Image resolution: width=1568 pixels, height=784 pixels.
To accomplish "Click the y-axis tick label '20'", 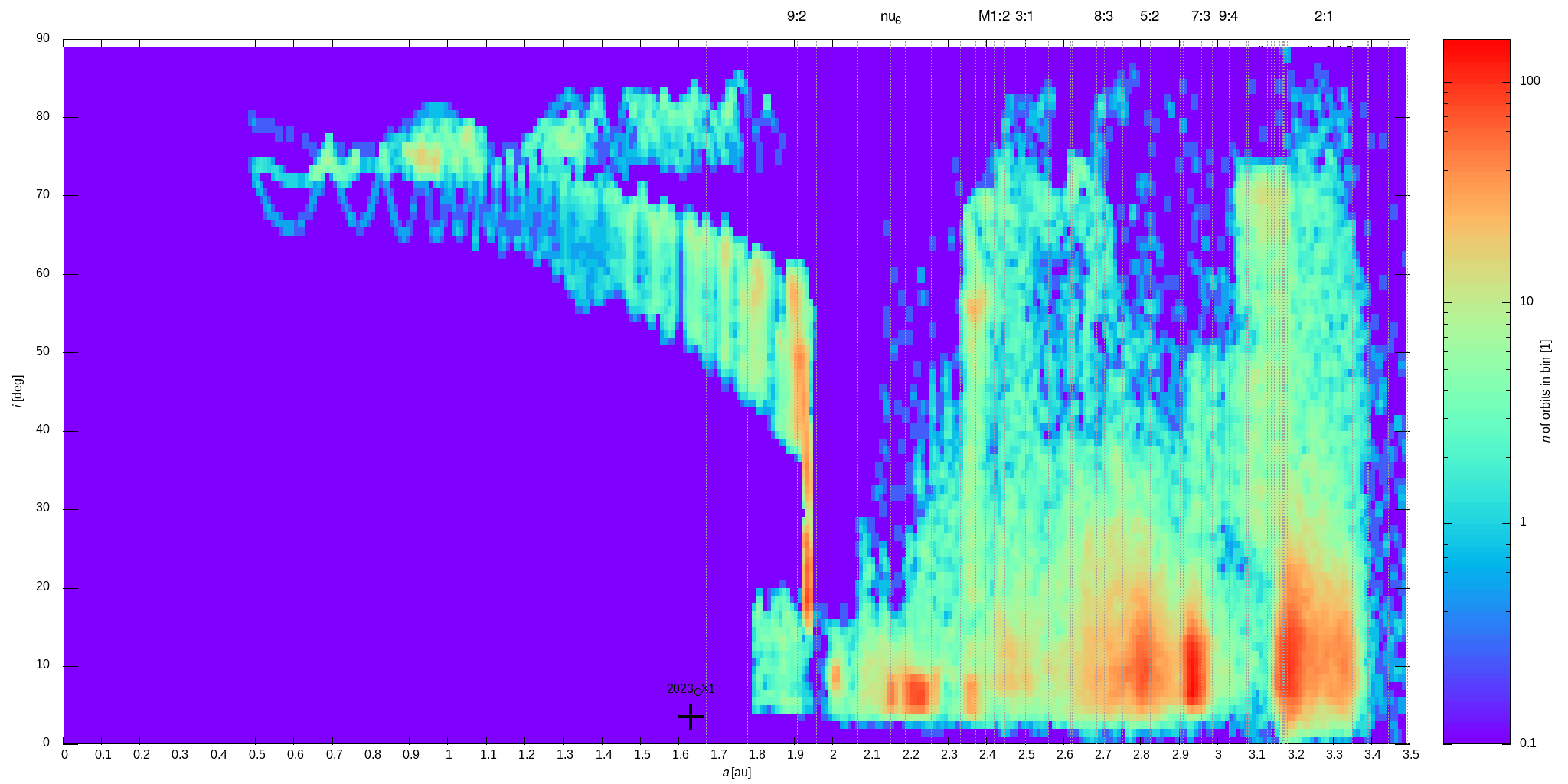I will click(42, 587).
